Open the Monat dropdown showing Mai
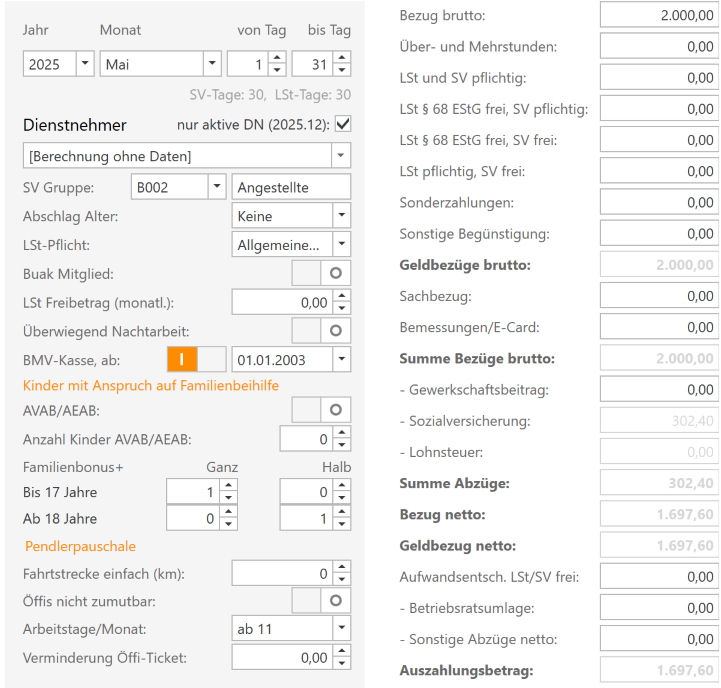The image size is (721, 688). [211, 64]
